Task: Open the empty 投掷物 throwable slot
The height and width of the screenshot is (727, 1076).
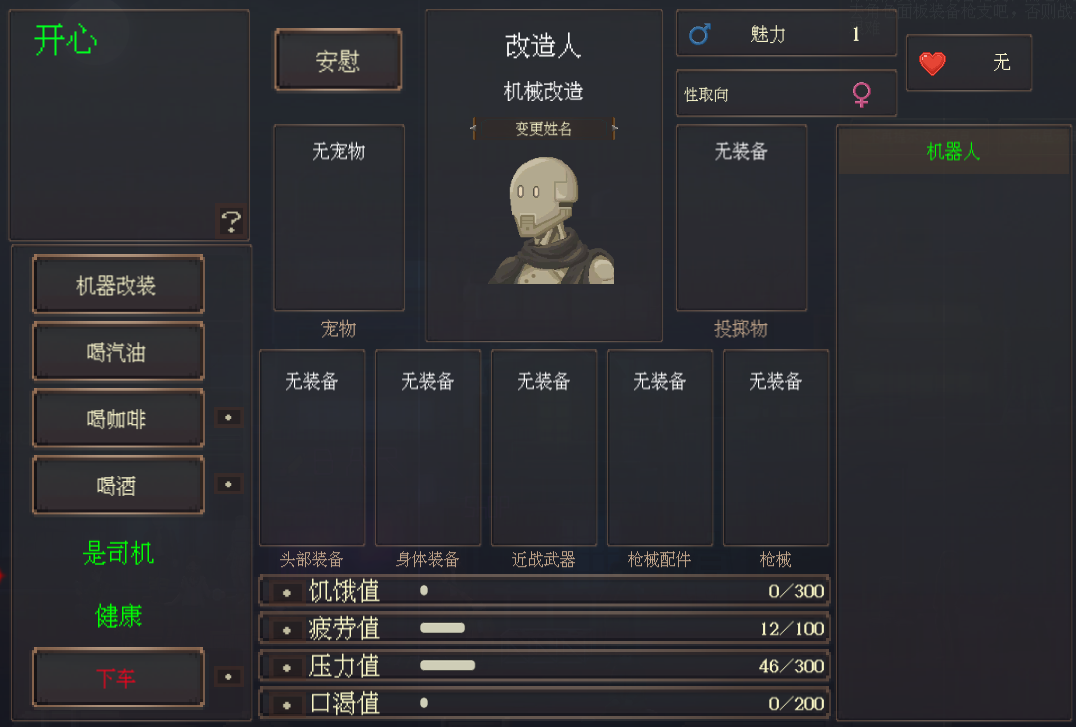Action: coord(741,218)
